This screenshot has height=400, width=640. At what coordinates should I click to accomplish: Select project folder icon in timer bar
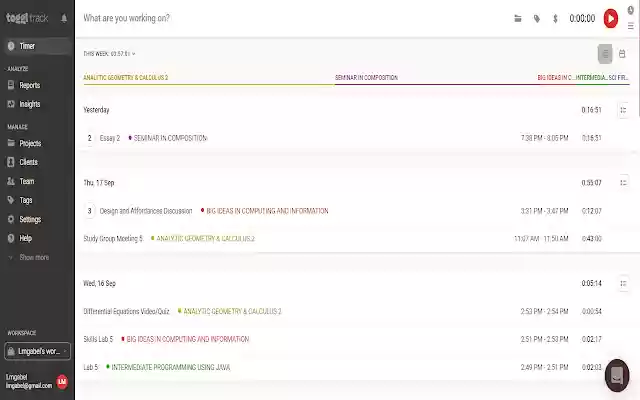pyautogui.click(x=518, y=18)
